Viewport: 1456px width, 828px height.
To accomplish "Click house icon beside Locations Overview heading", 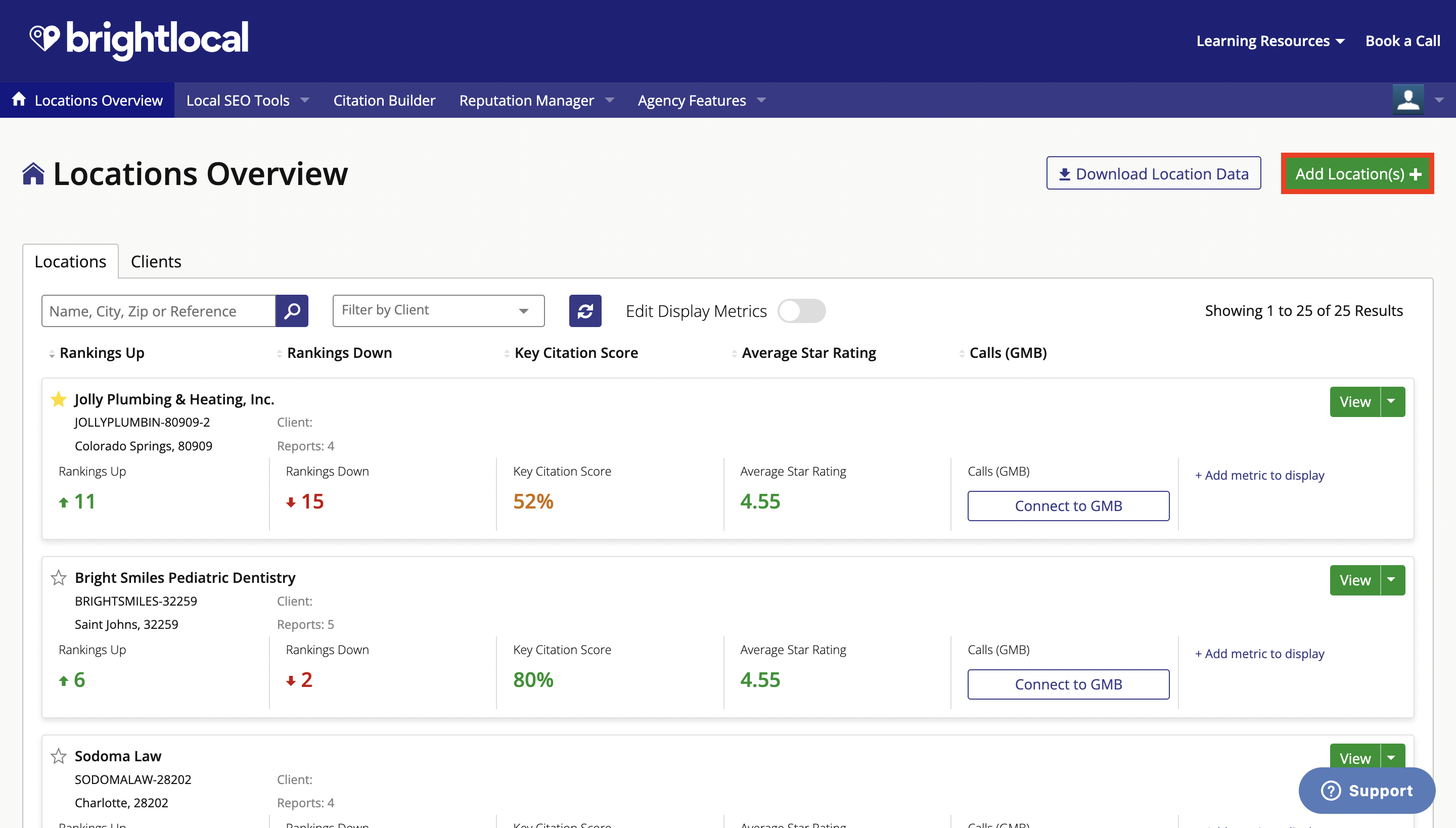I will (x=33, y=173).
